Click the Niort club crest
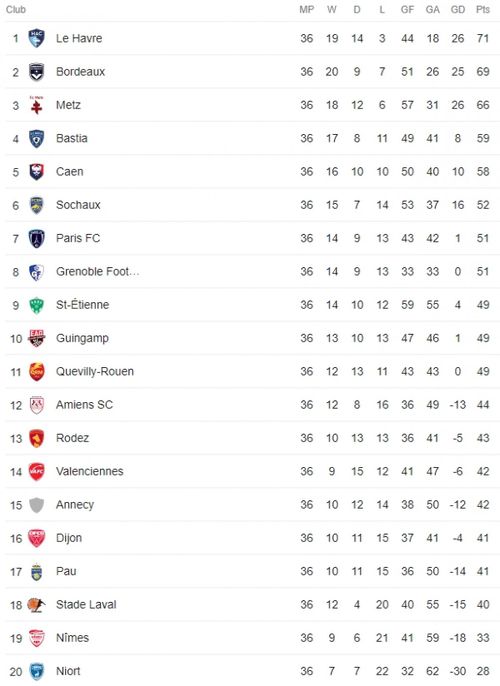500x686 pixels. tap(36, 671)
